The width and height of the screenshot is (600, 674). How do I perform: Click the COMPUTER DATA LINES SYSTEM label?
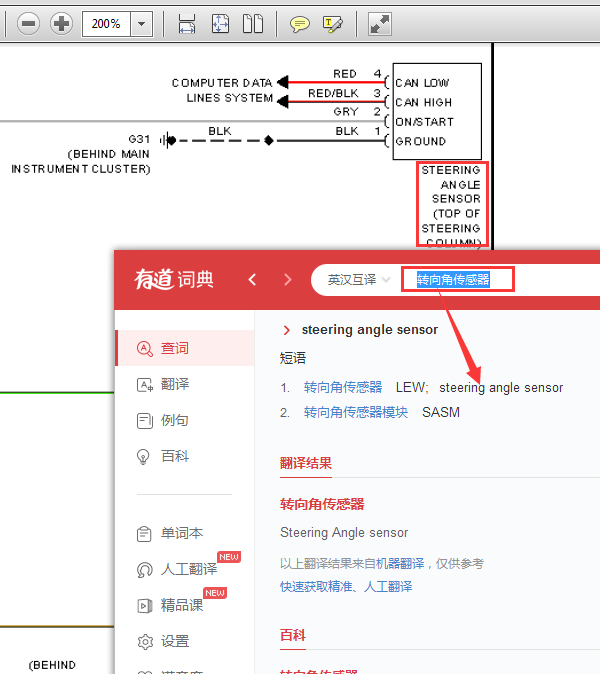coord(222,90)
